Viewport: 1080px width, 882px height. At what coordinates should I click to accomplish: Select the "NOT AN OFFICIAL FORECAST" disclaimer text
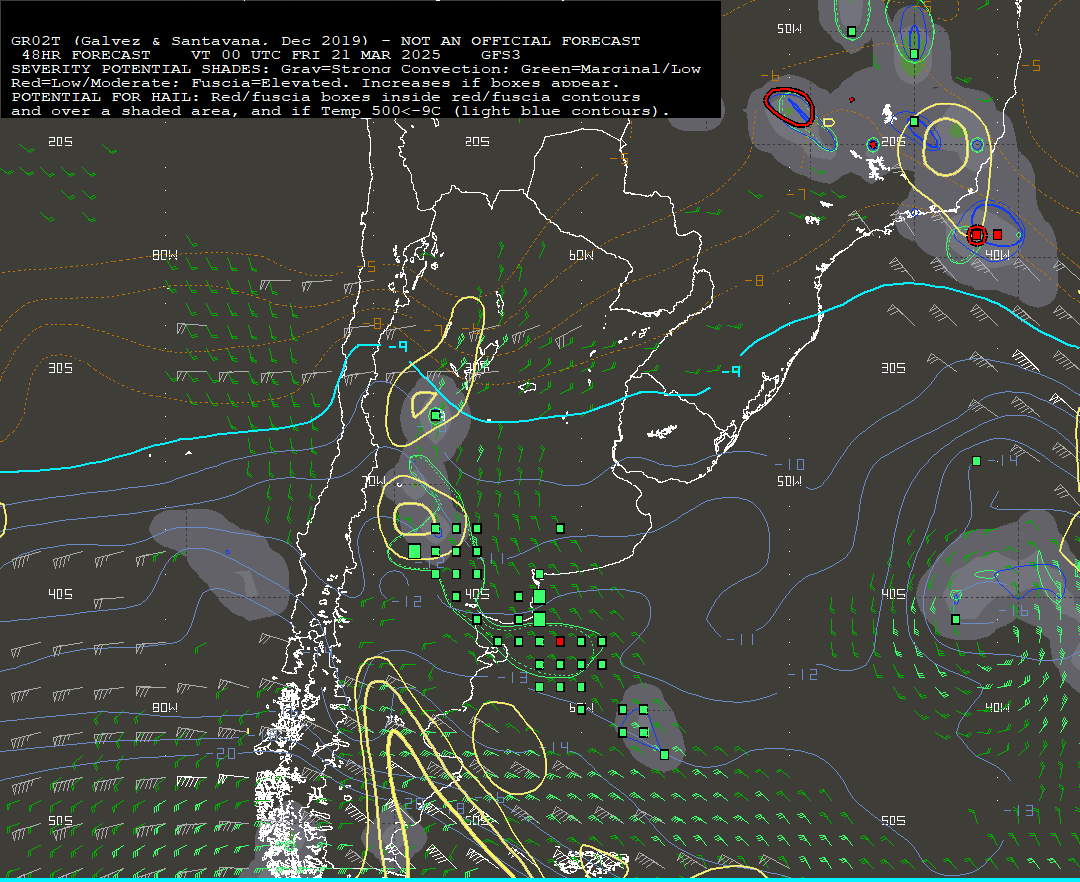click(521, 41)
